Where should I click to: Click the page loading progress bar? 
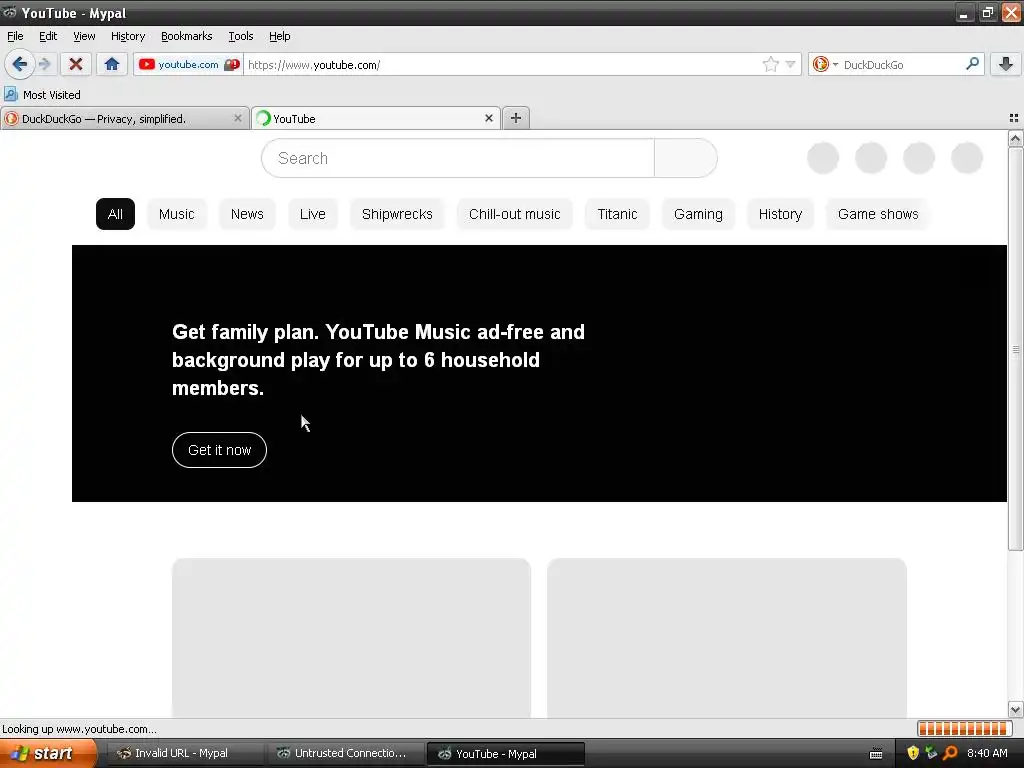tap(964, 728)
